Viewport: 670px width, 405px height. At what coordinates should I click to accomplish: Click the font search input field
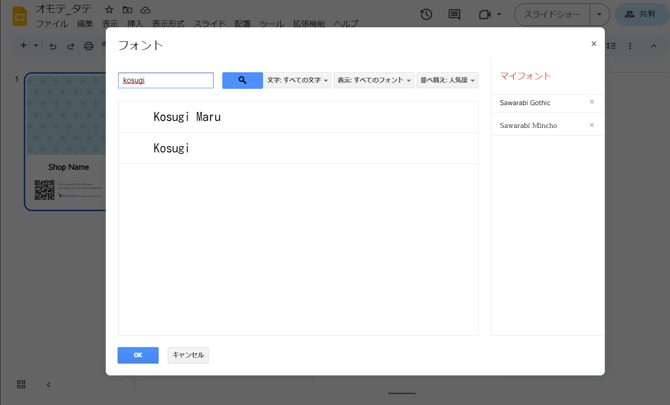coord(166,80)
